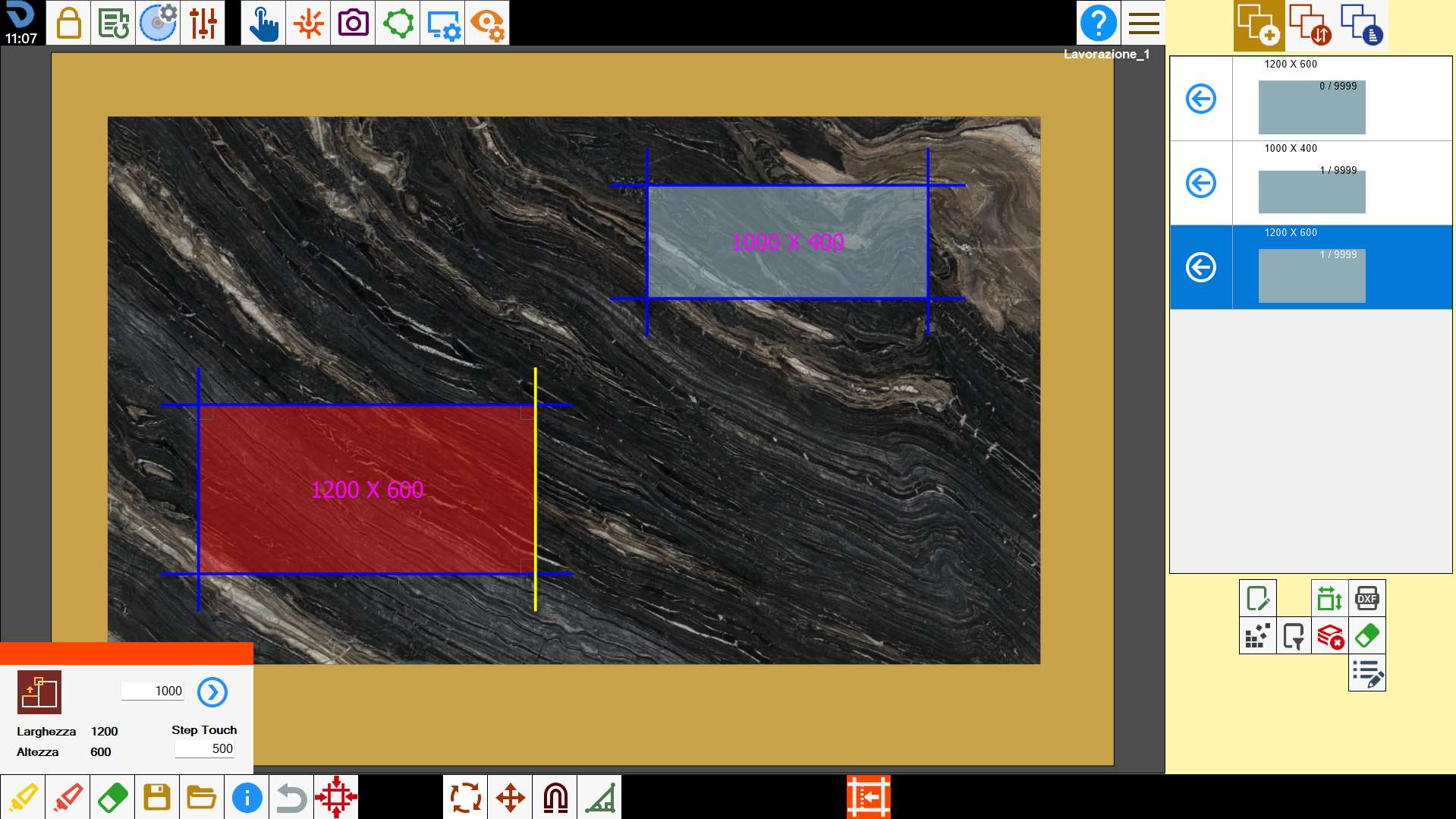Toggle the eye visibility settings icon
Viewport: 1456px width, 819px height.
(487, 23)
